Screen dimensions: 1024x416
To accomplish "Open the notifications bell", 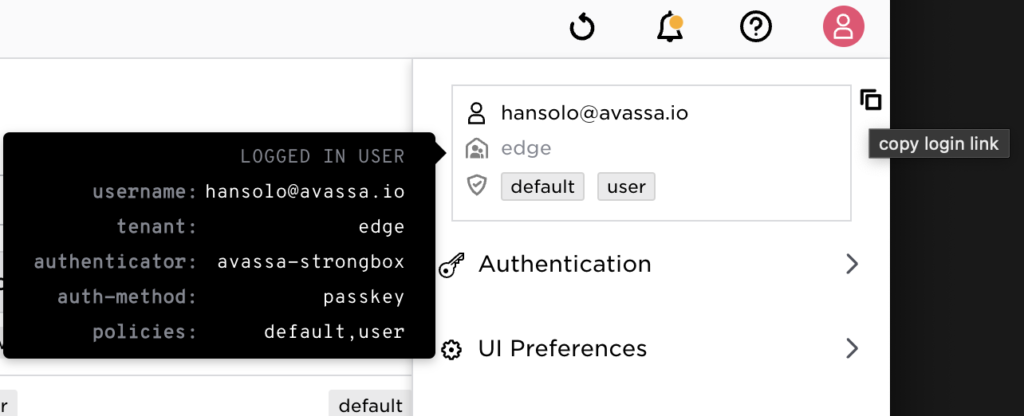I will pyautogui.click(x=669, y=28).
